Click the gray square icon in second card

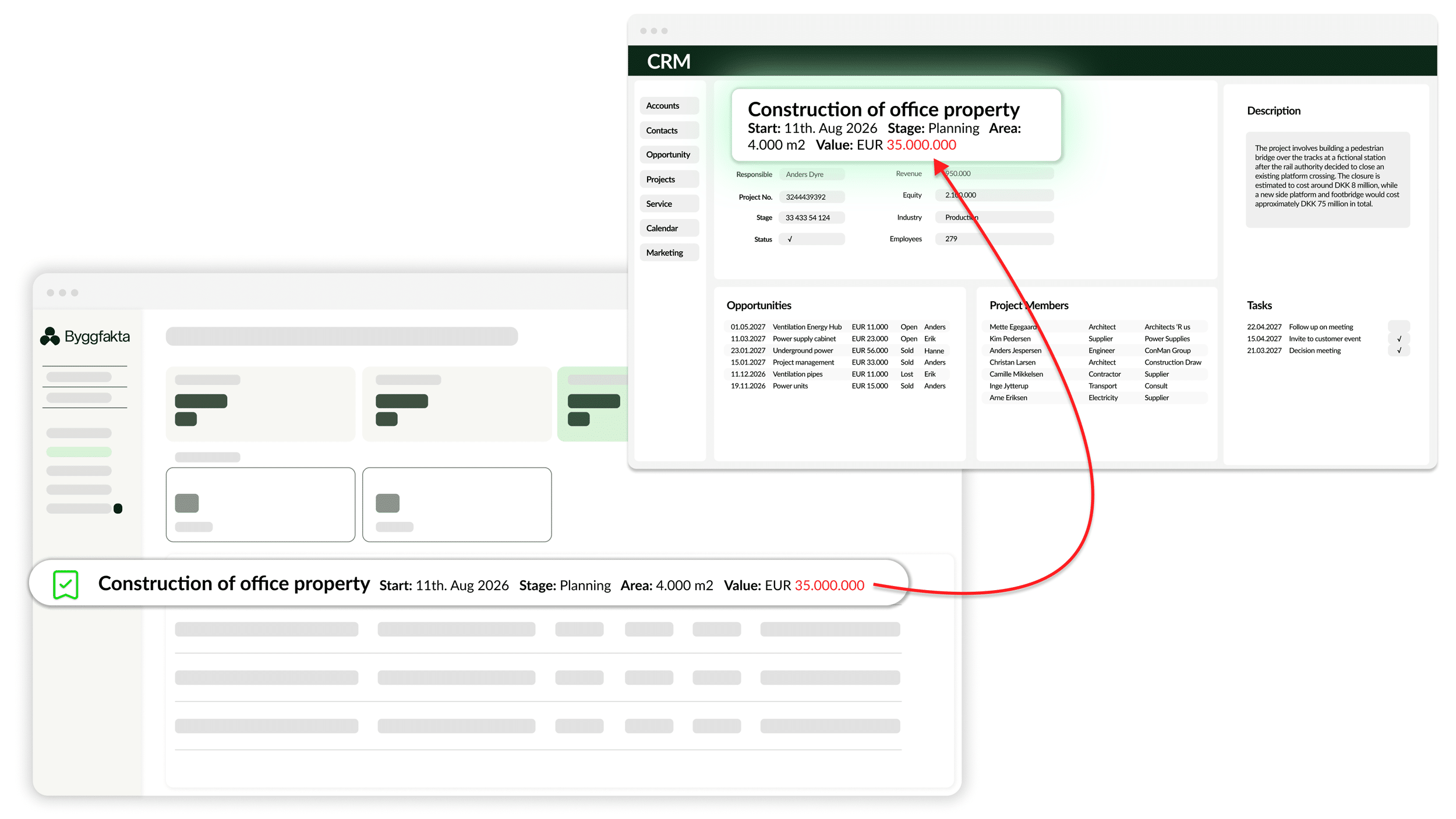[387, 503]
